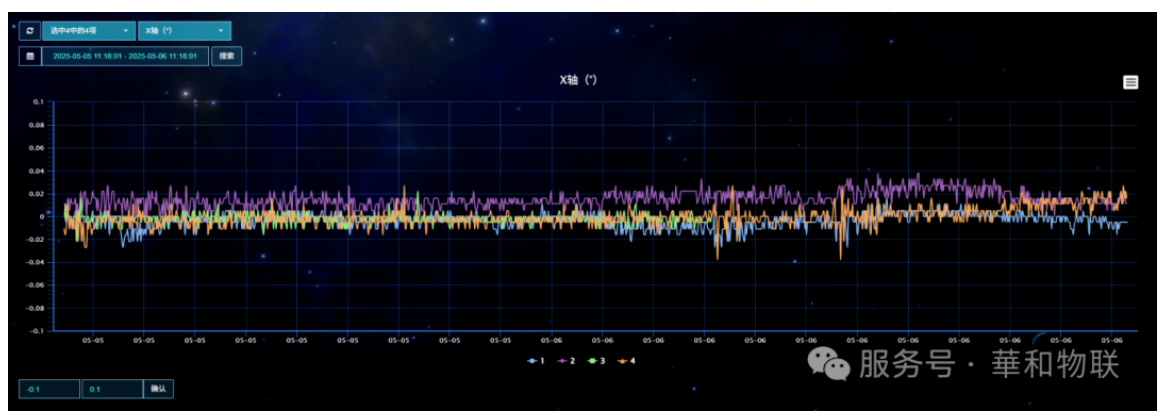The image size is (1172, 418).
Task: Click the '服务号 · 華和物联' watermark text
Action: pyautogui.click(x=987, y=364)
